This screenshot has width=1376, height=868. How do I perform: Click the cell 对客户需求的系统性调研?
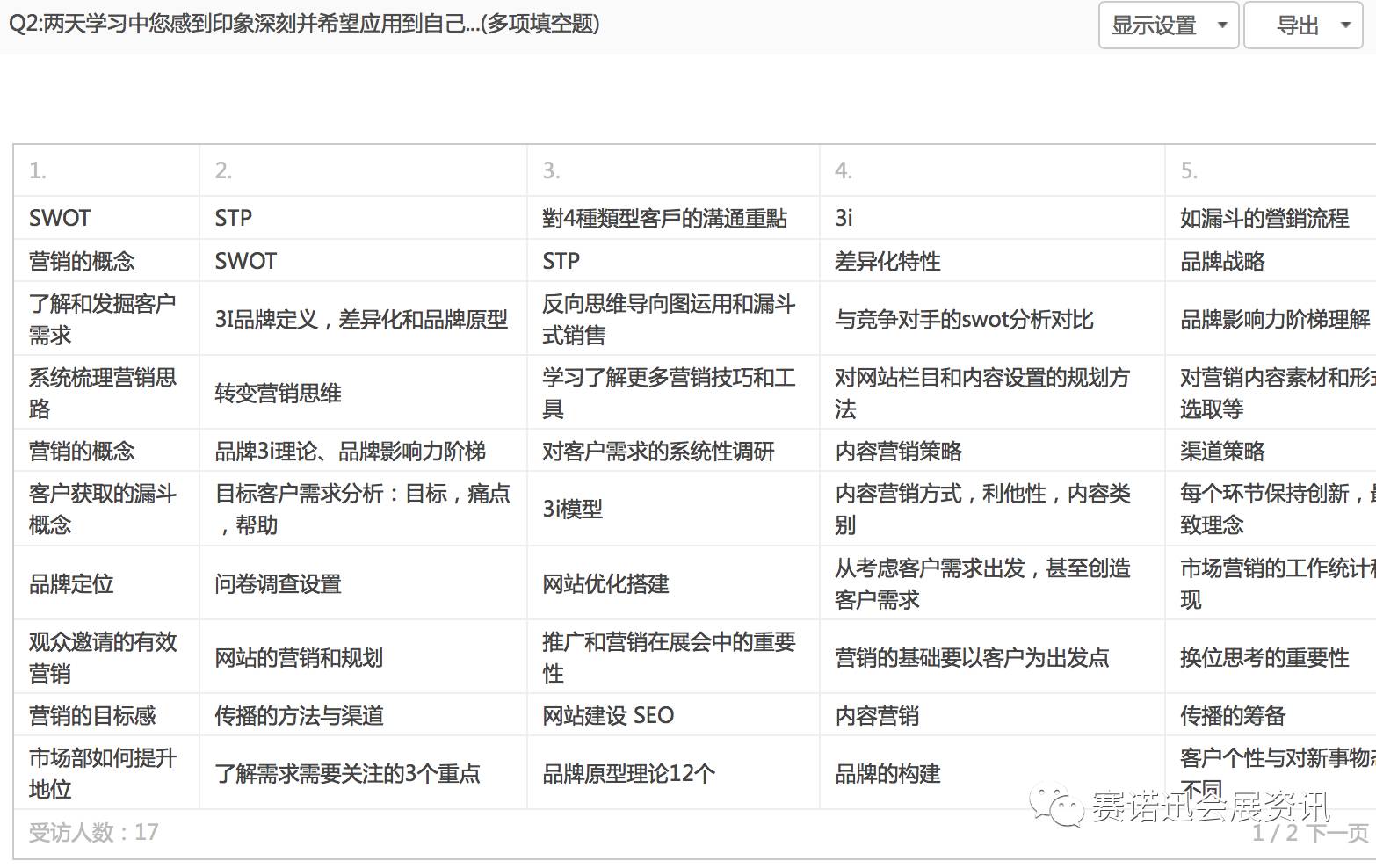point(673,451)
